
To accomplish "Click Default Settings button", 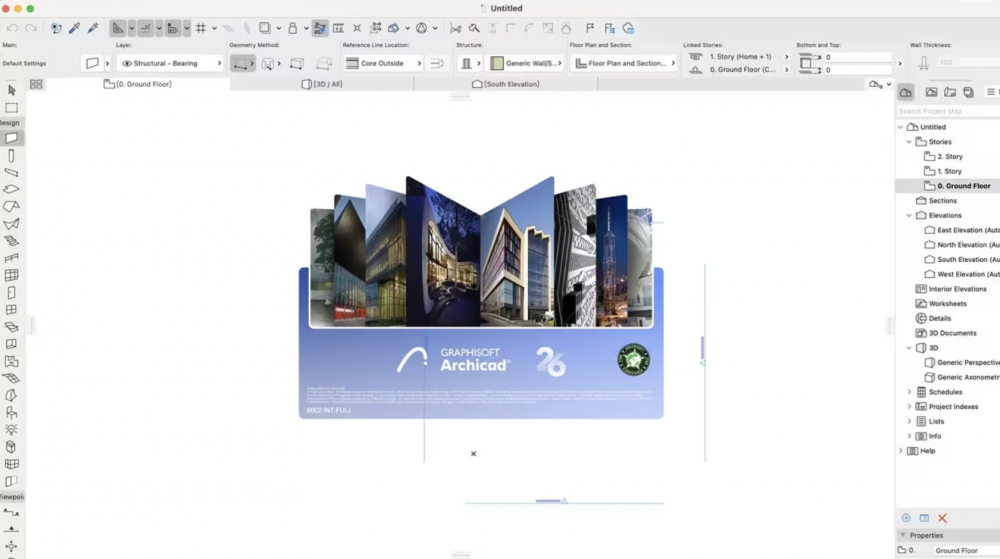I will point(24,63).
